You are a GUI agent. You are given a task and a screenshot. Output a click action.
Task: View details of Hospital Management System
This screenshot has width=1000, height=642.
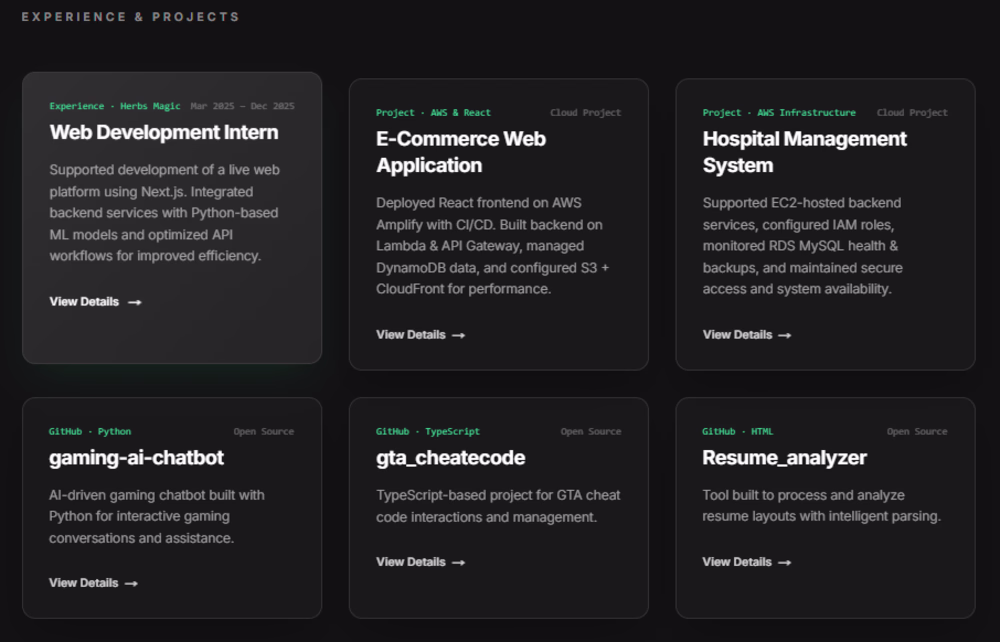(738, 335)
